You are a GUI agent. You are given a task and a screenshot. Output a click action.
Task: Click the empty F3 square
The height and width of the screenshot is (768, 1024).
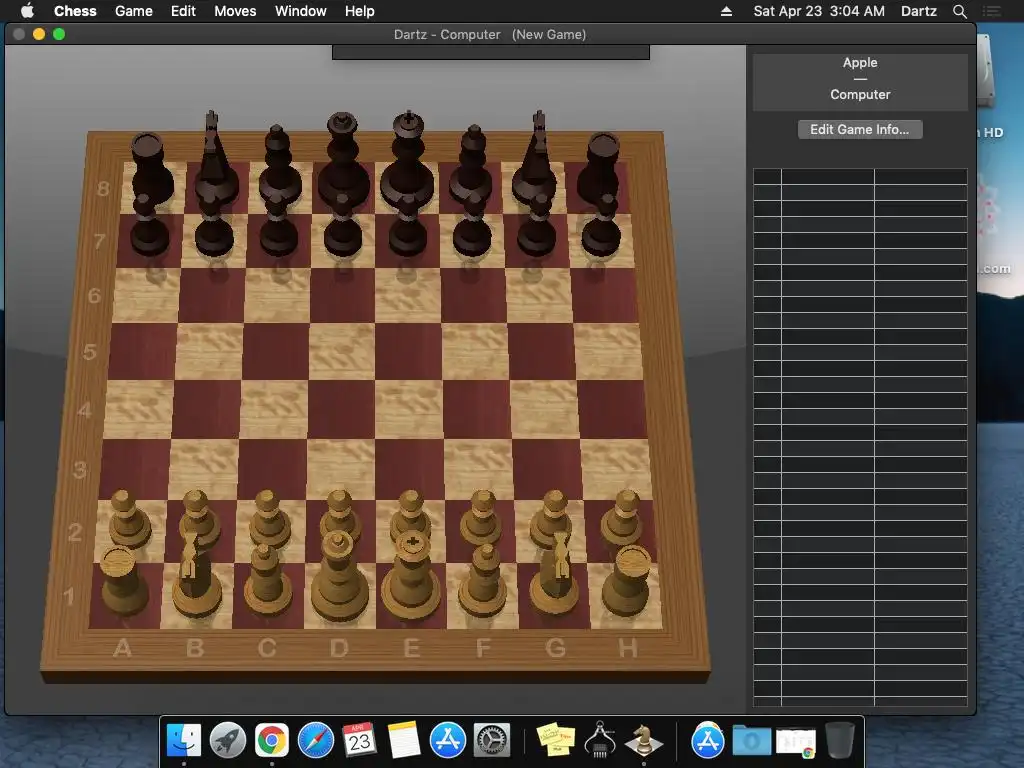[481, 468]
